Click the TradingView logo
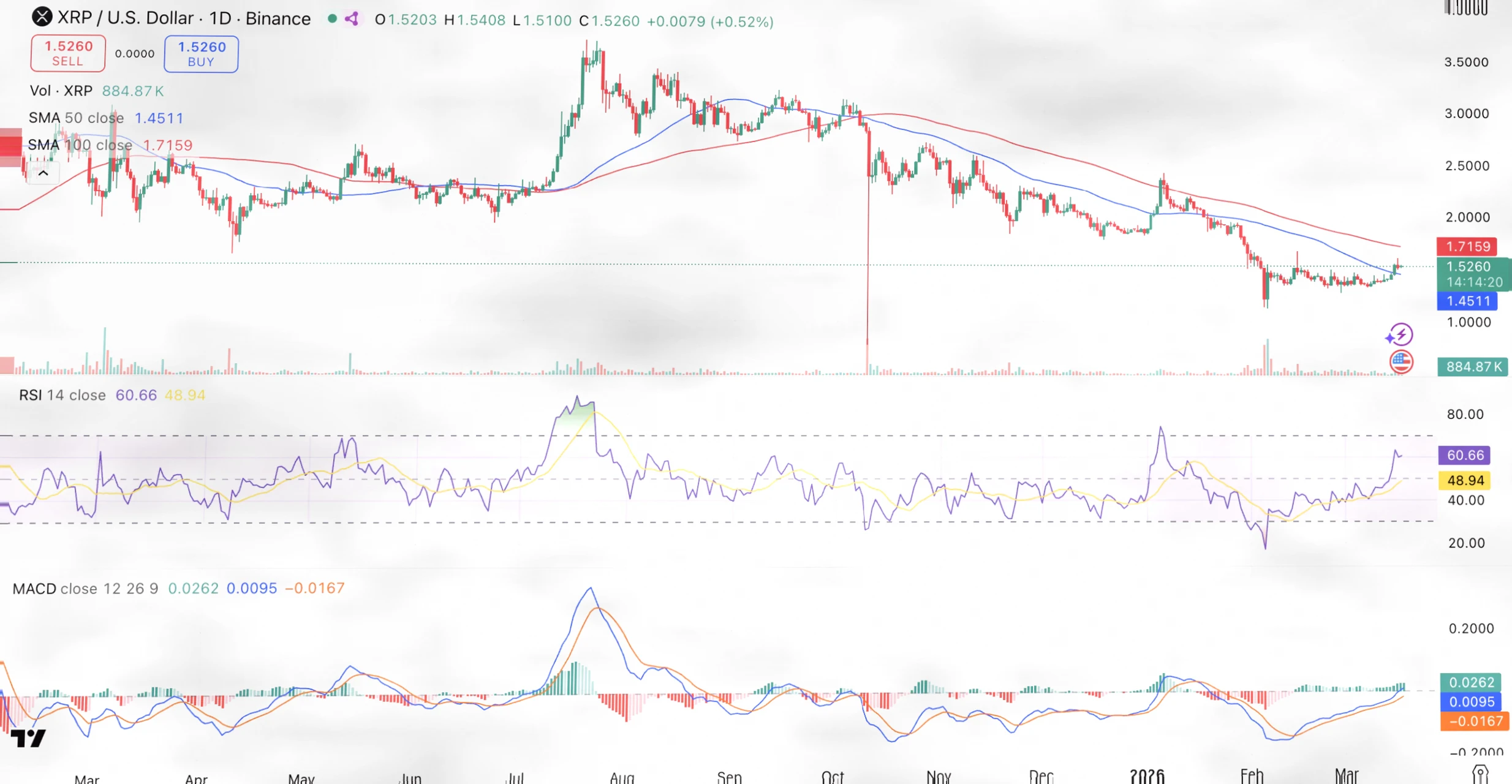 28,739
